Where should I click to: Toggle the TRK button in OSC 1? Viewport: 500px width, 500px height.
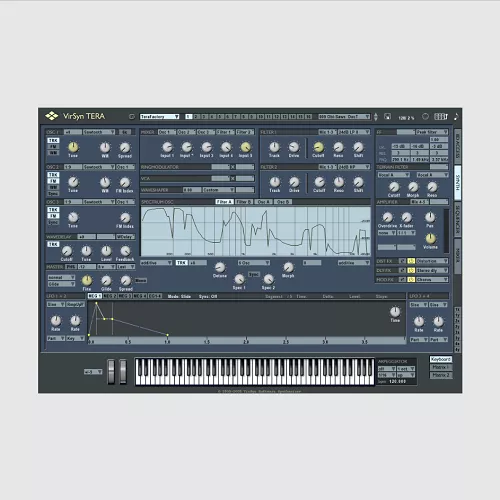click(x=53, y=140)
